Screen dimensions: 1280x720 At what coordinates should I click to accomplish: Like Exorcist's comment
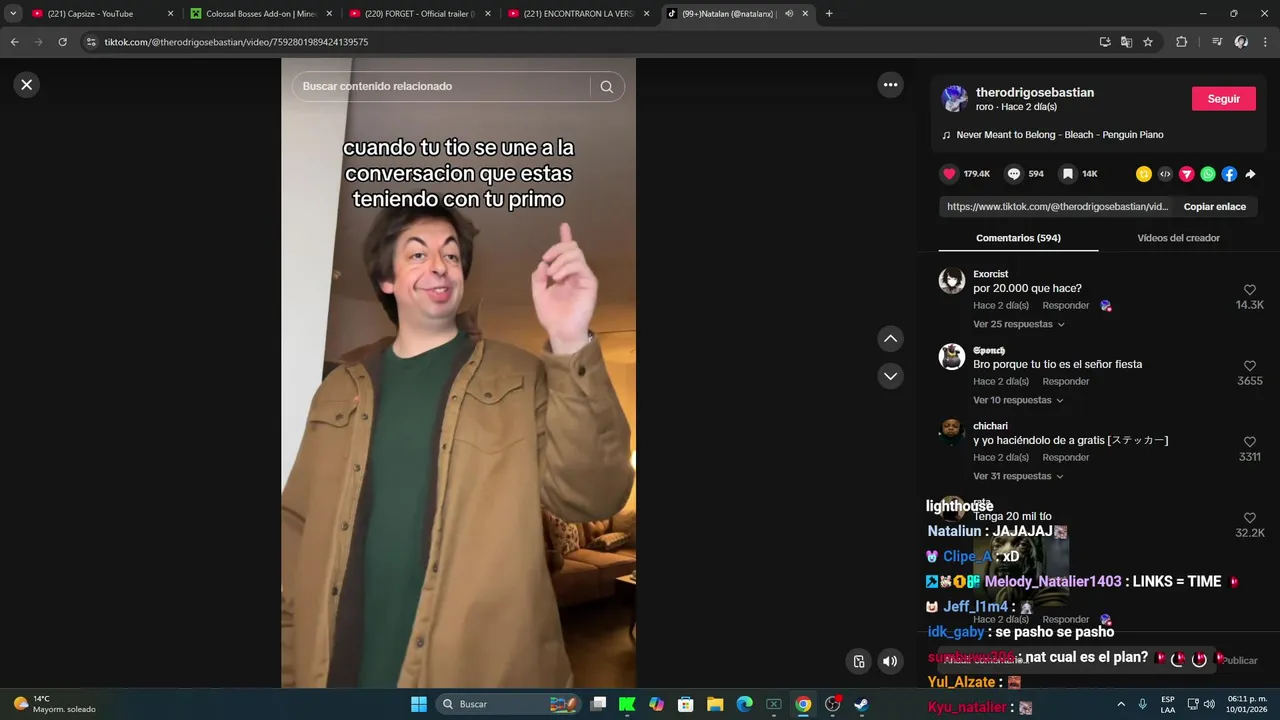pyautogui.click(x=1250, y=290)
